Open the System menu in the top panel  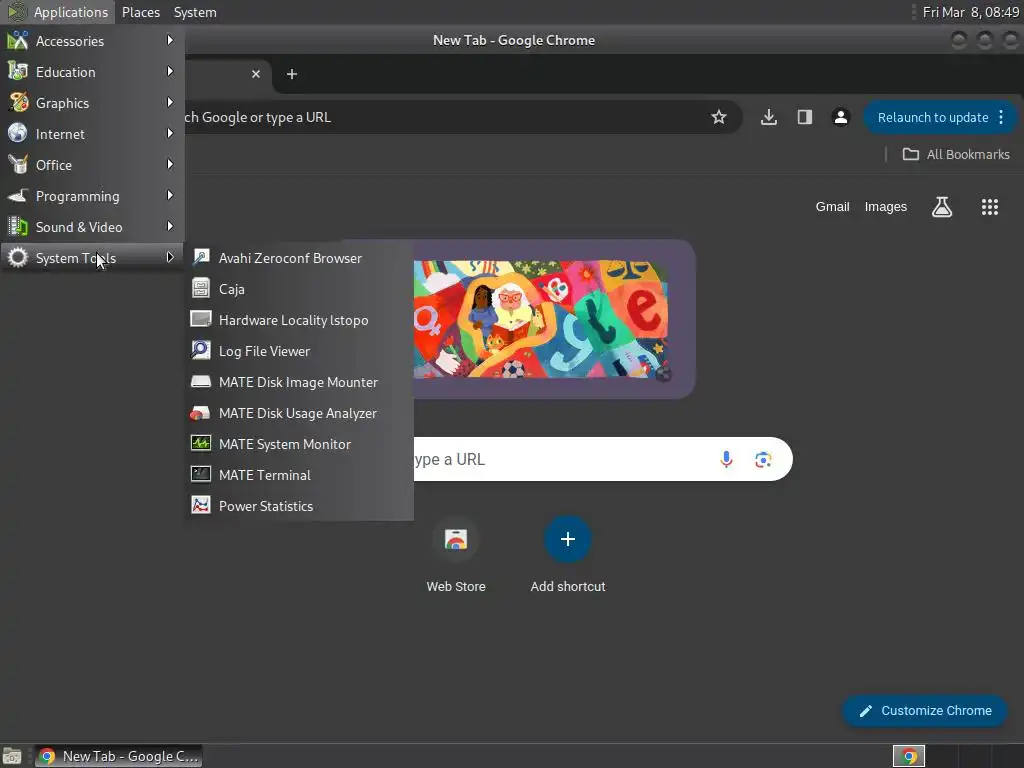pos(195,12)
